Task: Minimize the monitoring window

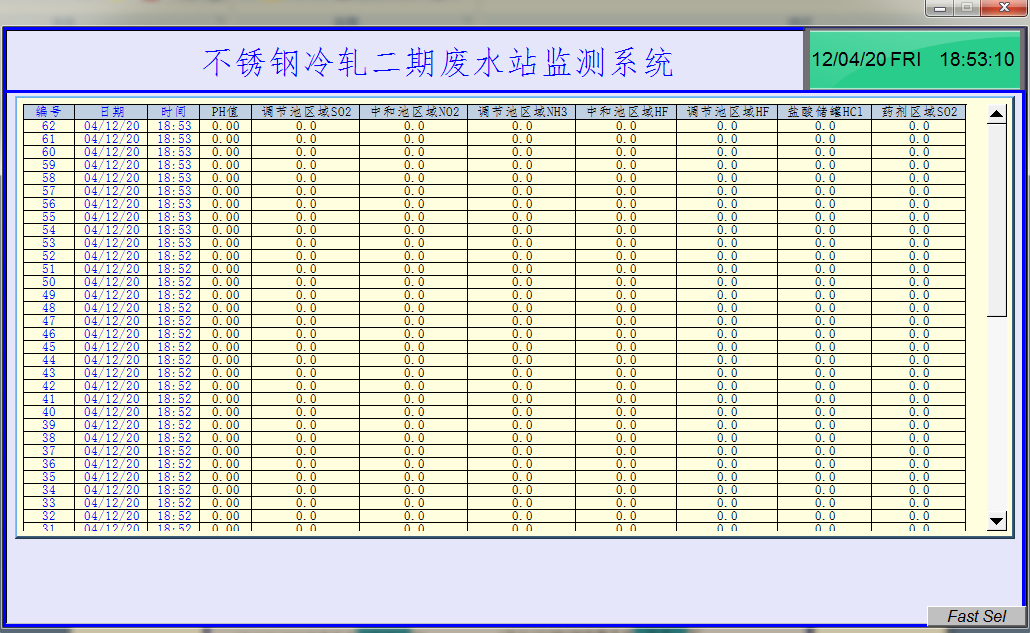Action: (940, 8)
